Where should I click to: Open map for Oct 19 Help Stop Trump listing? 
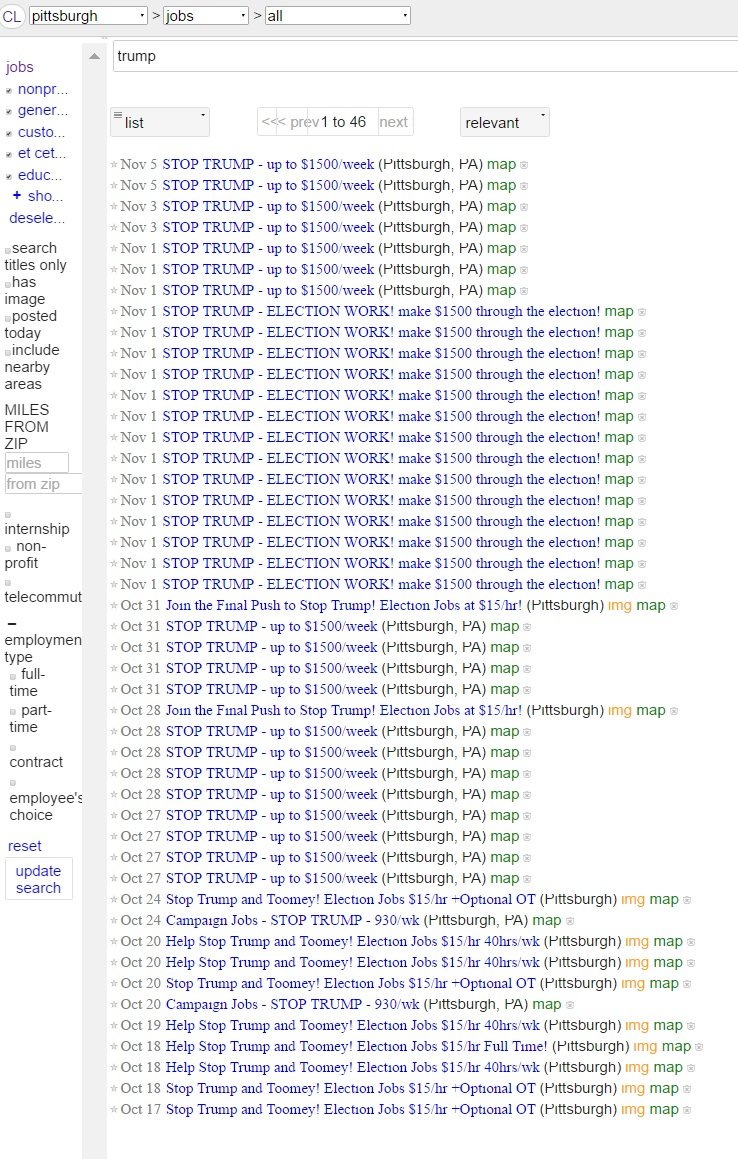[668, 1025]
